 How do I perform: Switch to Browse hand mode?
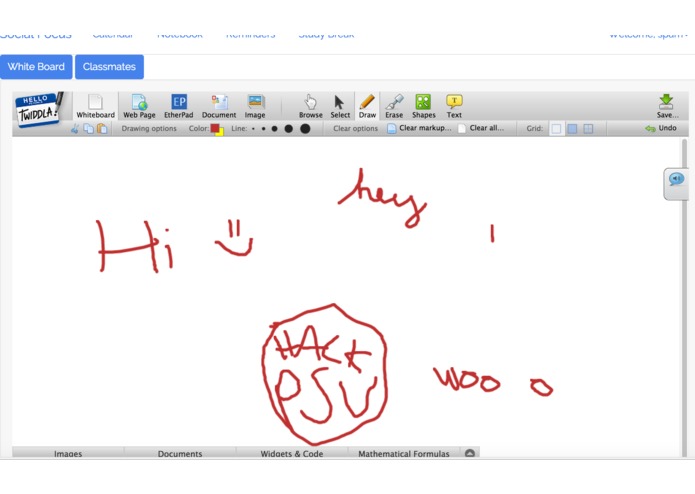pyautogui.click(x=311, y=106)
